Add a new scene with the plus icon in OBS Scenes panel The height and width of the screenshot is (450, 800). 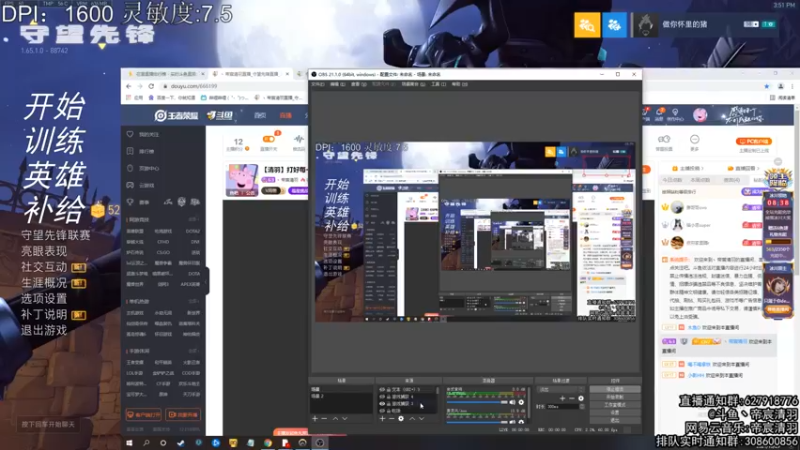pyautogui.click(x=315, y=418)
